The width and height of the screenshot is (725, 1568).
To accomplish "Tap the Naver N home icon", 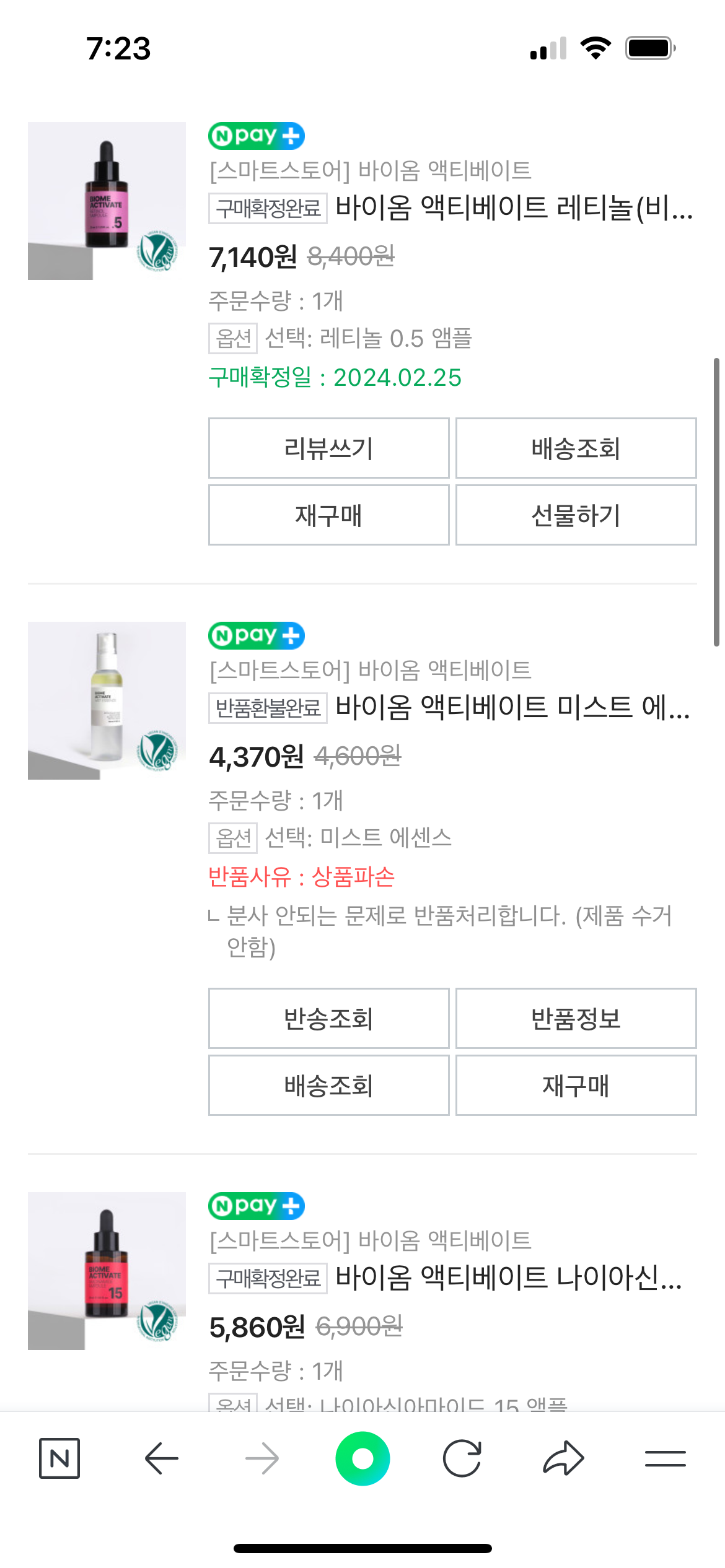I will pyautogui.click(x=59, y=1458).
